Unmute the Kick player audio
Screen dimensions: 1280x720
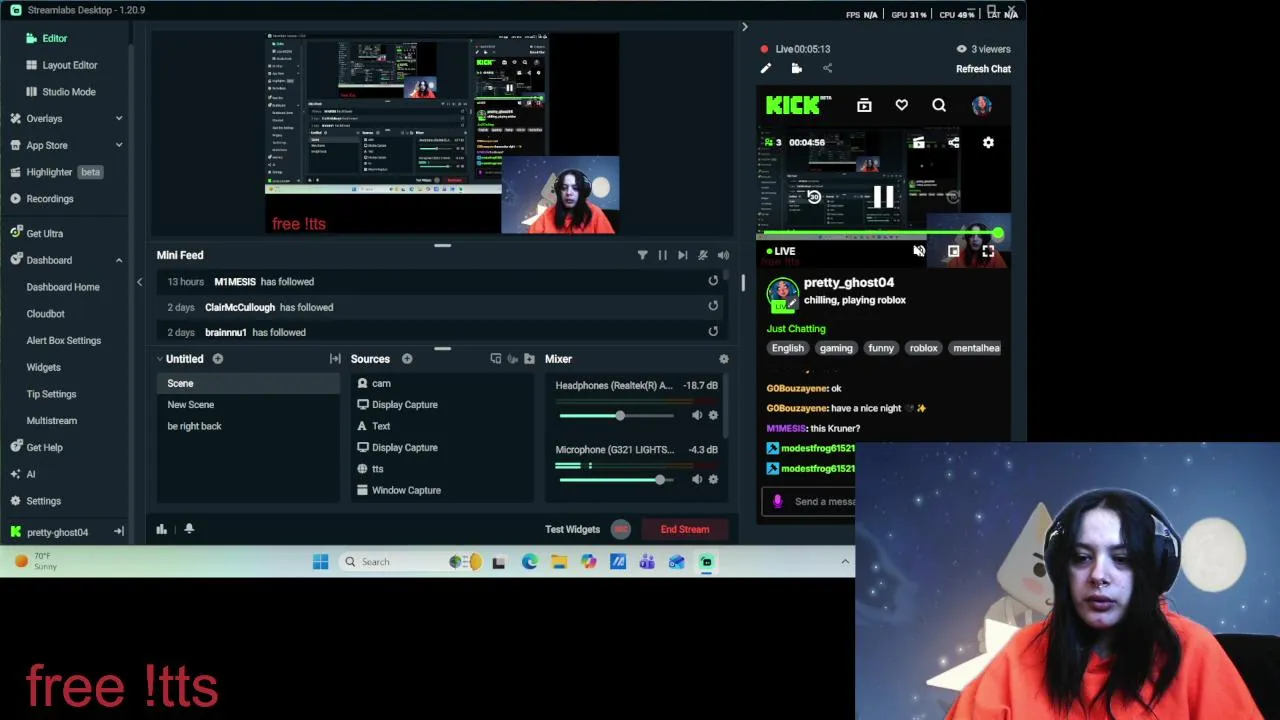[919, 252]
